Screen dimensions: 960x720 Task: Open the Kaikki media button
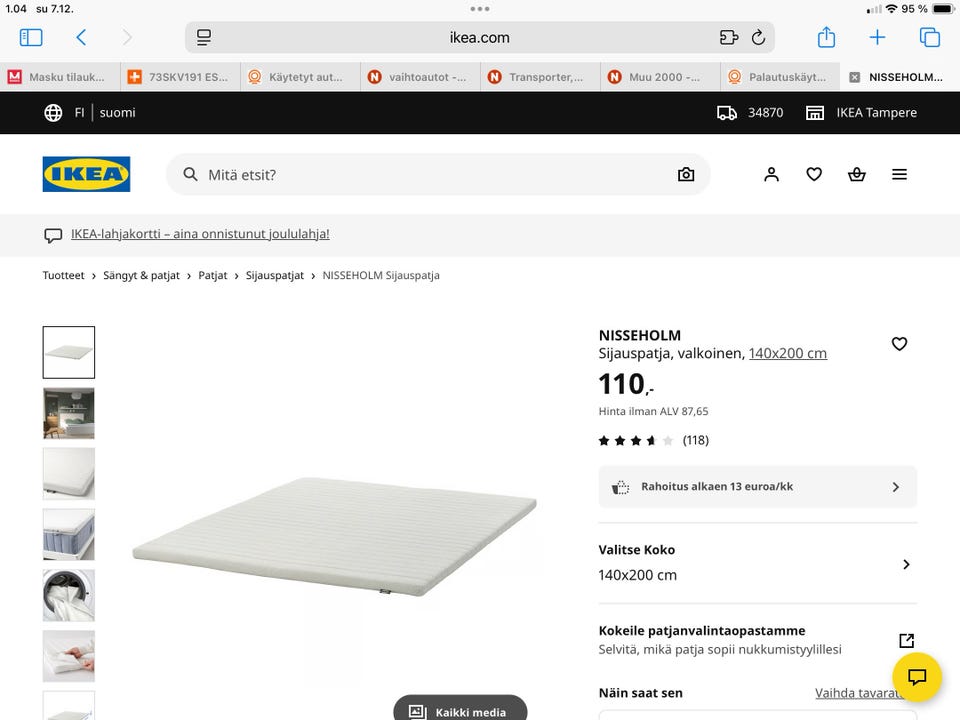[460, 711]
